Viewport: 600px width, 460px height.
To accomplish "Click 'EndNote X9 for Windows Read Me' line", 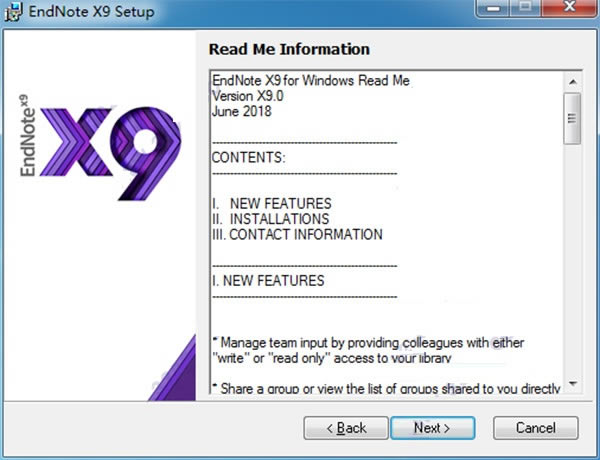I will 311,81.
